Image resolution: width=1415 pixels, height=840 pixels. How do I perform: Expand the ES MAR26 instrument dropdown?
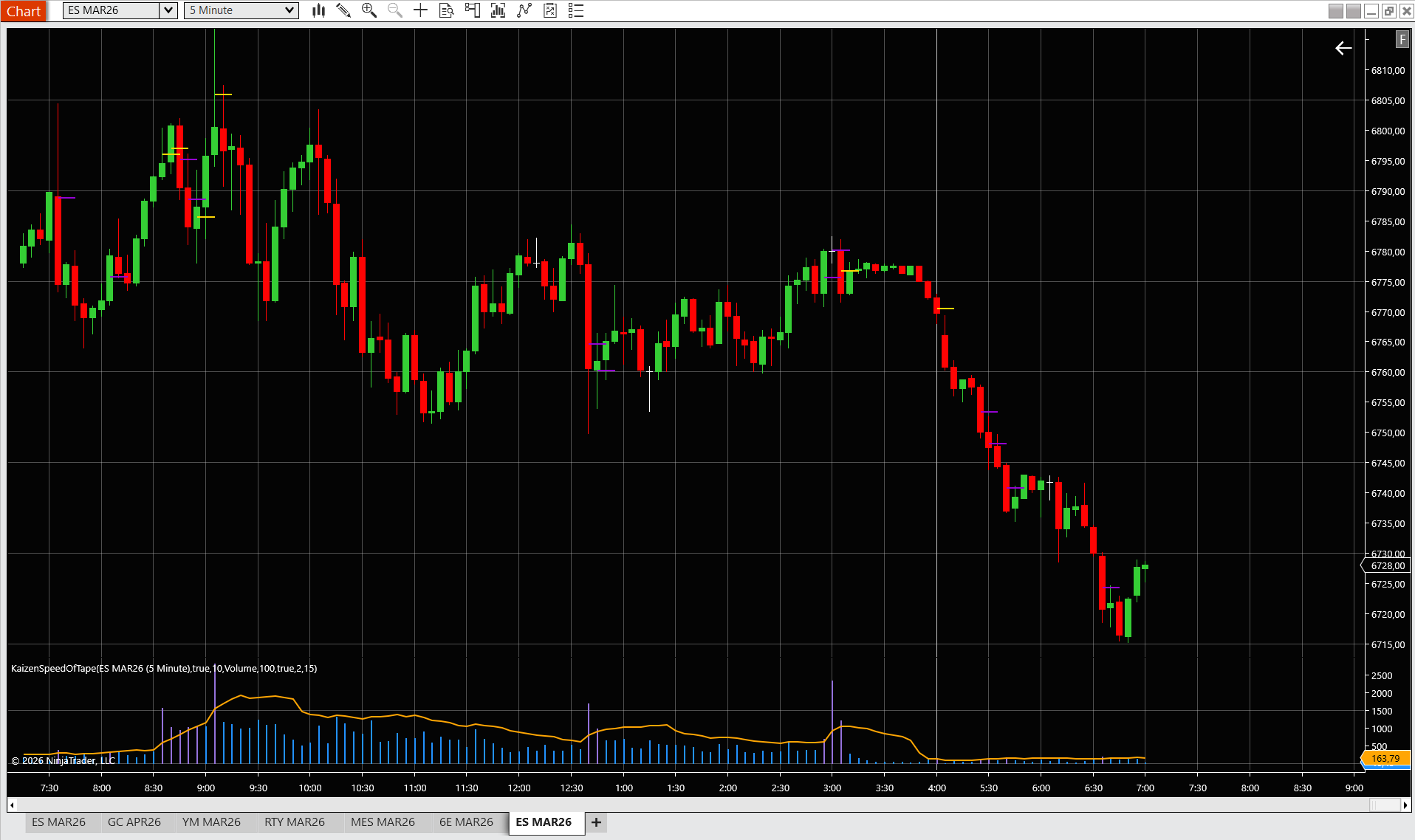point(168,10)
